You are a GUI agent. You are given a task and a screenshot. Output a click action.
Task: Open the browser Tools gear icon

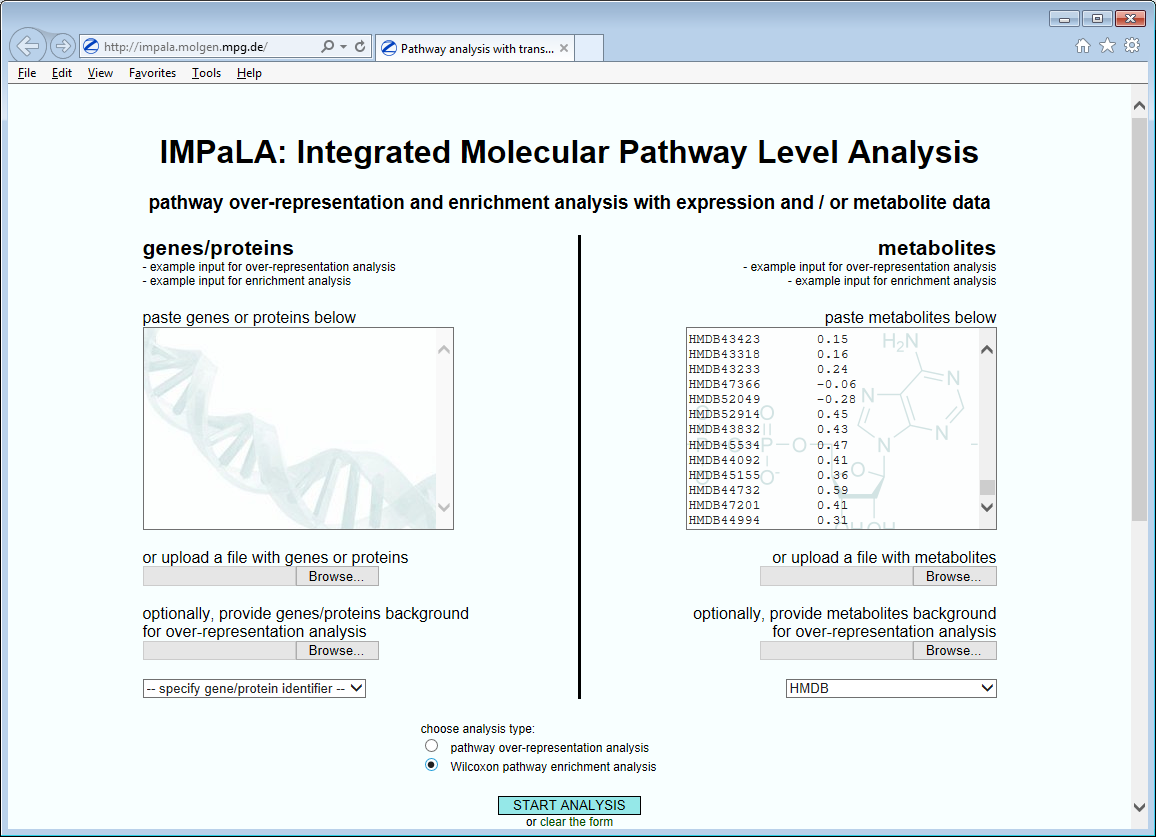[x=1132, y=46]
